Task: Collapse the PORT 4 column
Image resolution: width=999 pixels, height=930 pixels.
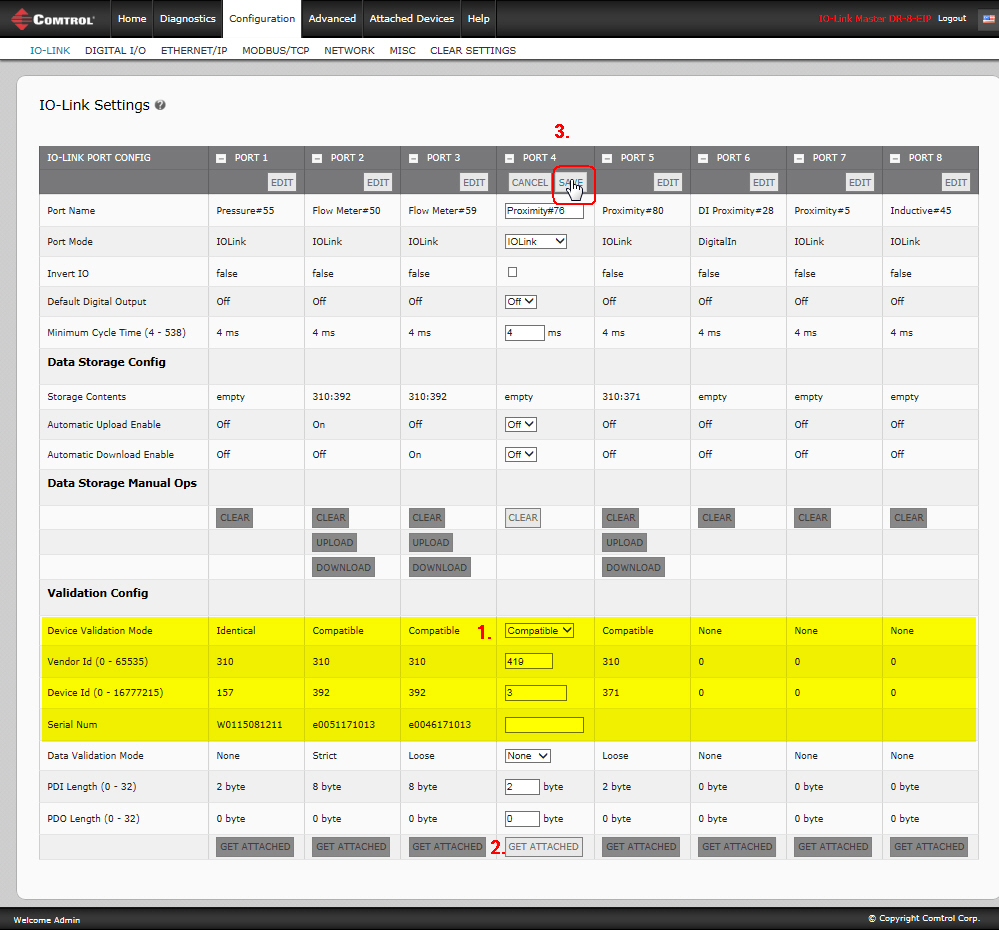Action: tap(509, 159)
